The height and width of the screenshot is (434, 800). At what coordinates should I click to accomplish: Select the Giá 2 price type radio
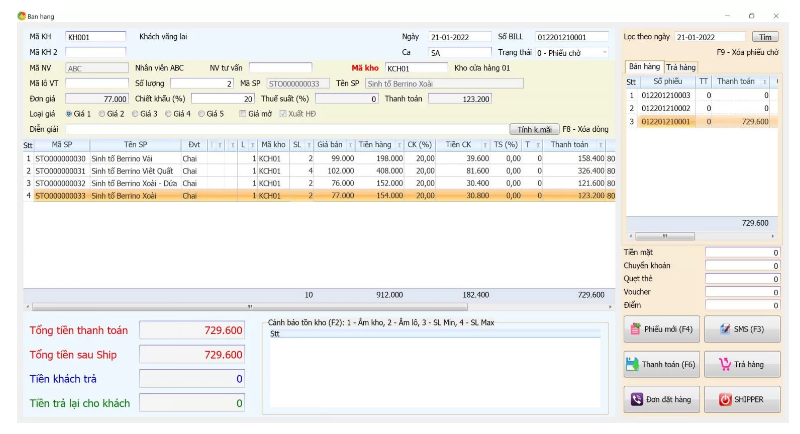coord(102,114)
